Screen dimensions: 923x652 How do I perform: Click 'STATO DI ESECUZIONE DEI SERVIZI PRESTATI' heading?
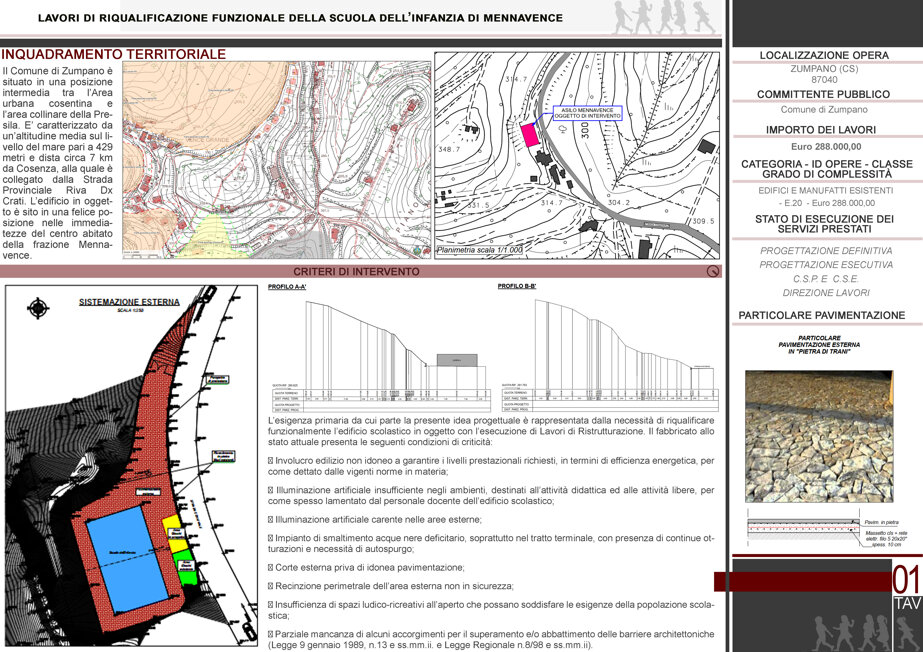coord(824,224)
